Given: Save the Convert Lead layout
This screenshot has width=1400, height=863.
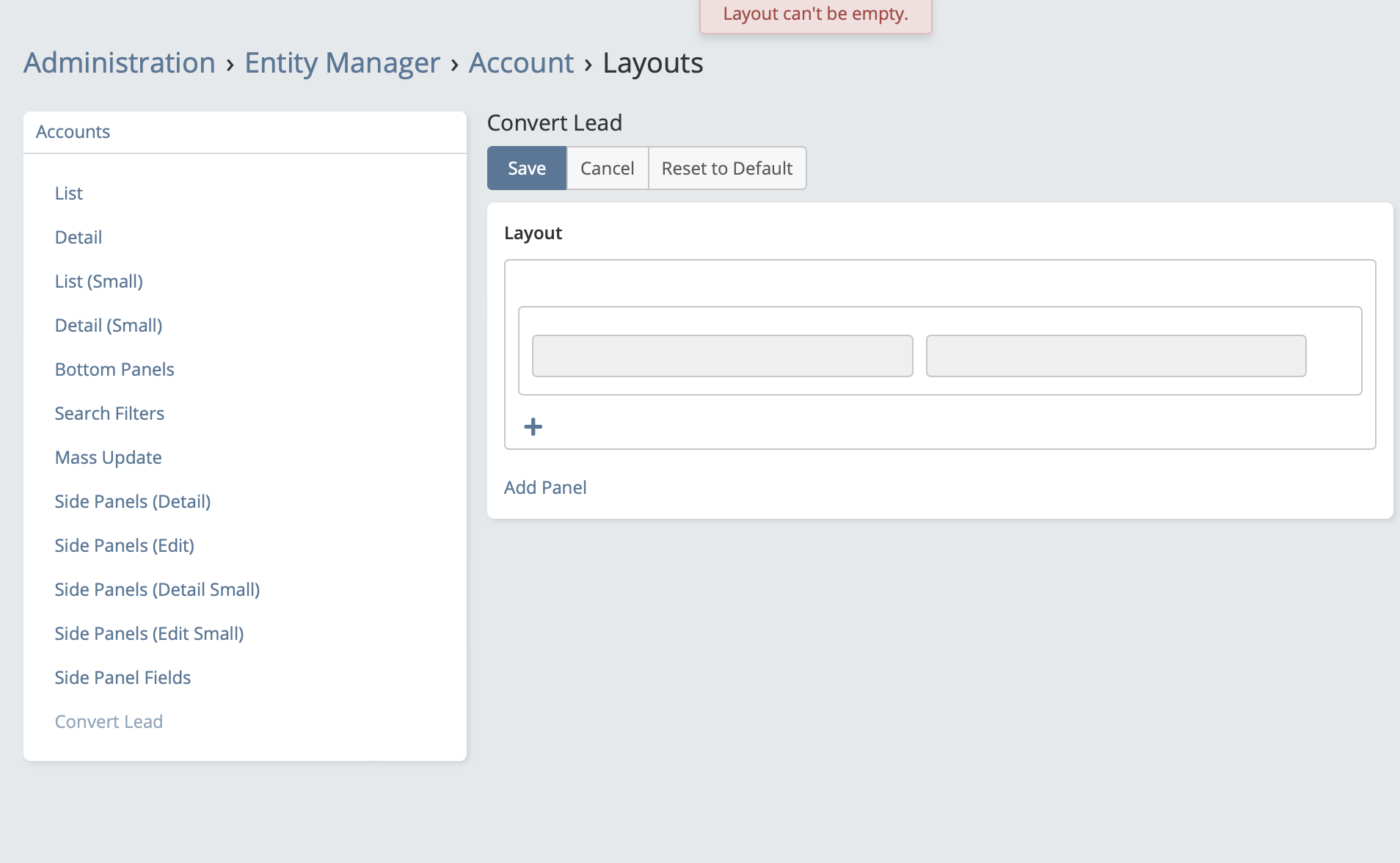Looking at the screenshot, I should (x=526, y=168).
